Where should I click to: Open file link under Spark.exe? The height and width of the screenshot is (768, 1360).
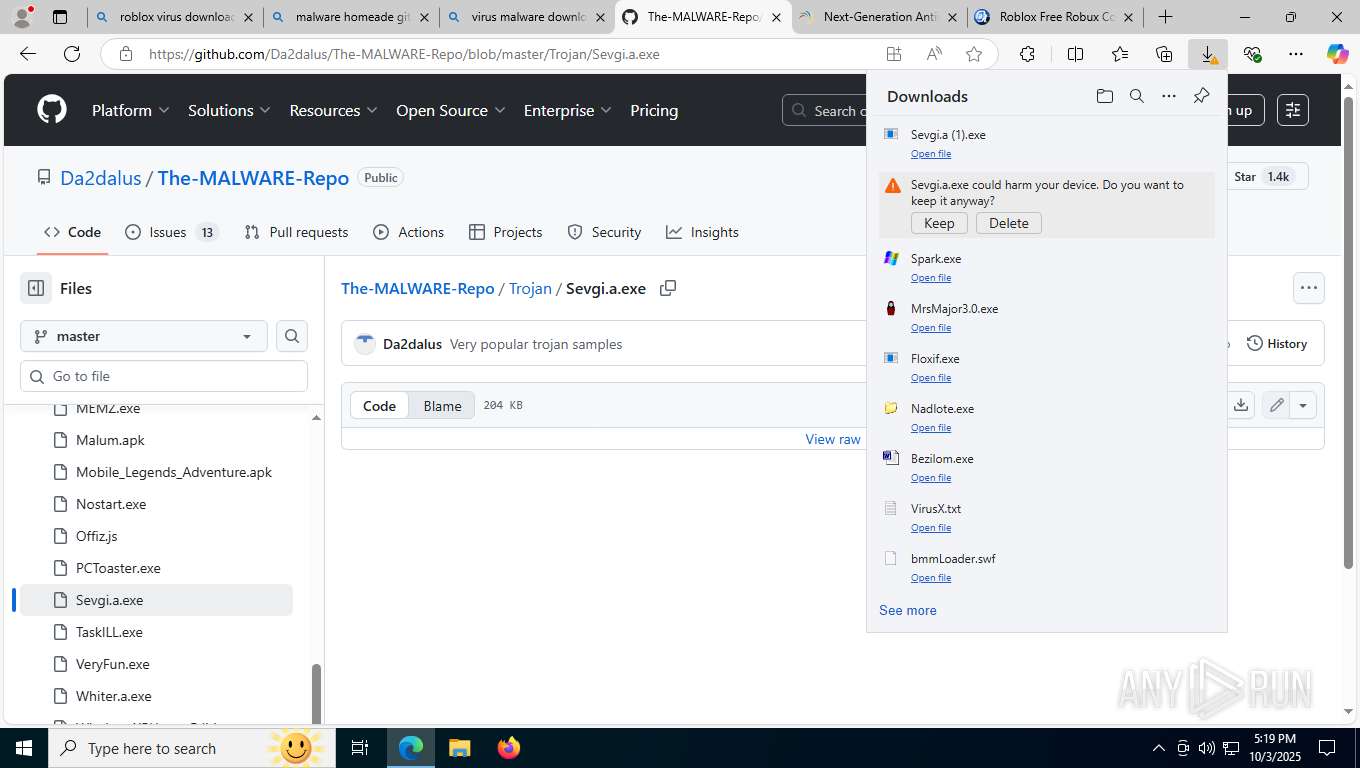pyautogui.click(x=931, y=277)
